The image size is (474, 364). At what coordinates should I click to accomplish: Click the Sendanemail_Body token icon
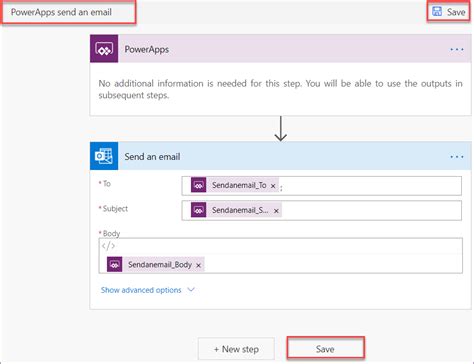click(115, 265)
